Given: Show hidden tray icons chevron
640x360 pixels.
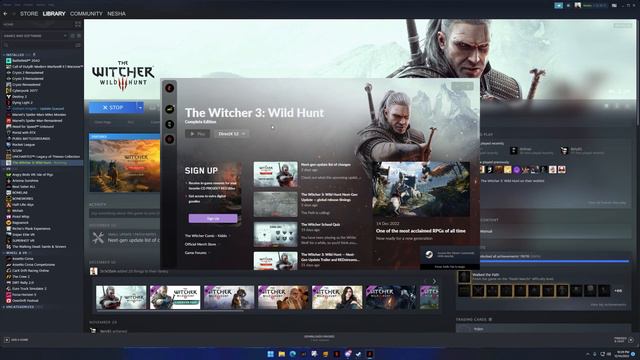Looking at the screenshot, I should pyautogui.click(x=588, y=354).
